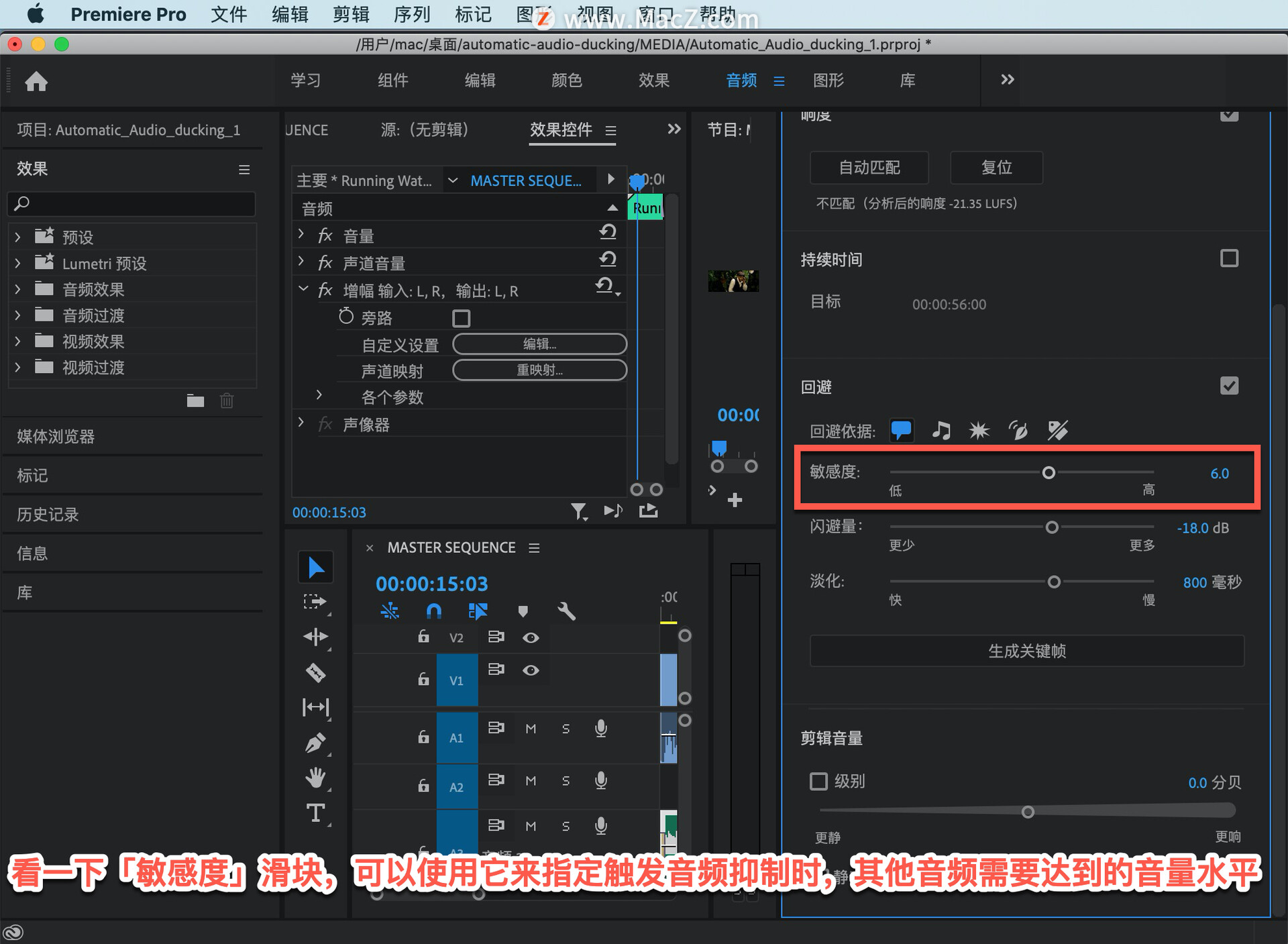The height and width of the screenshot is (944, 1288).
Task: Open clip dropdown next to Running Wat
Action: coord(453,180)
